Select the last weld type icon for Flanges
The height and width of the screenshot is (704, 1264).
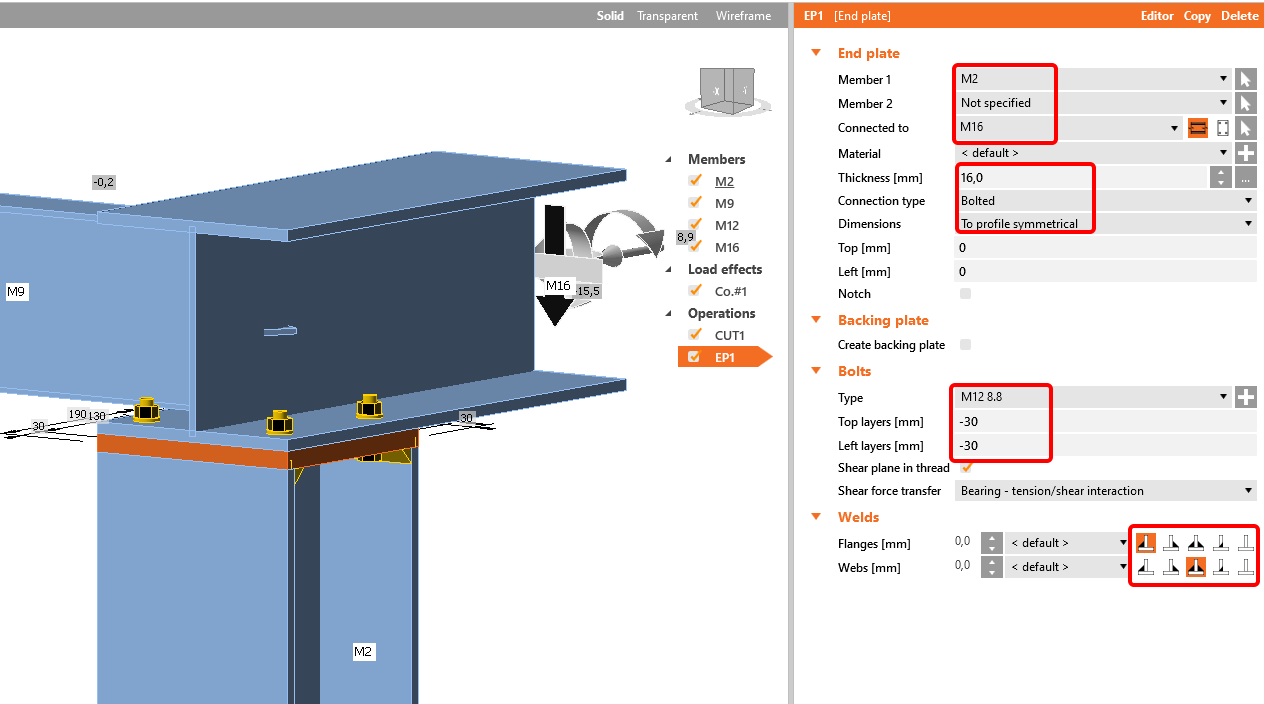point(1245,543)
